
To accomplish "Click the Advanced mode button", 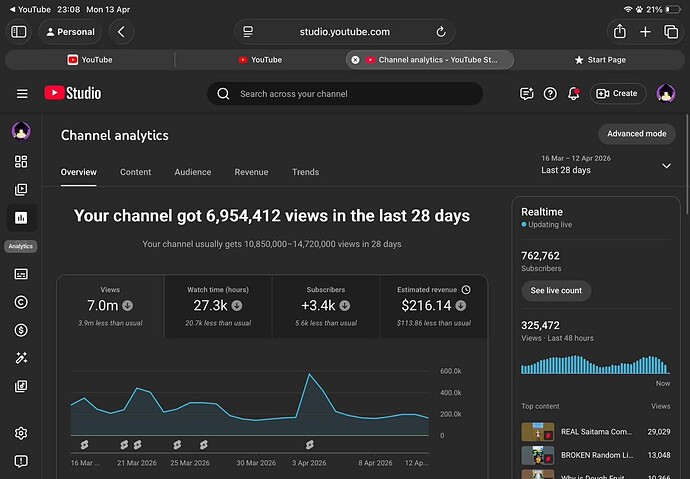I will [637, 134].
